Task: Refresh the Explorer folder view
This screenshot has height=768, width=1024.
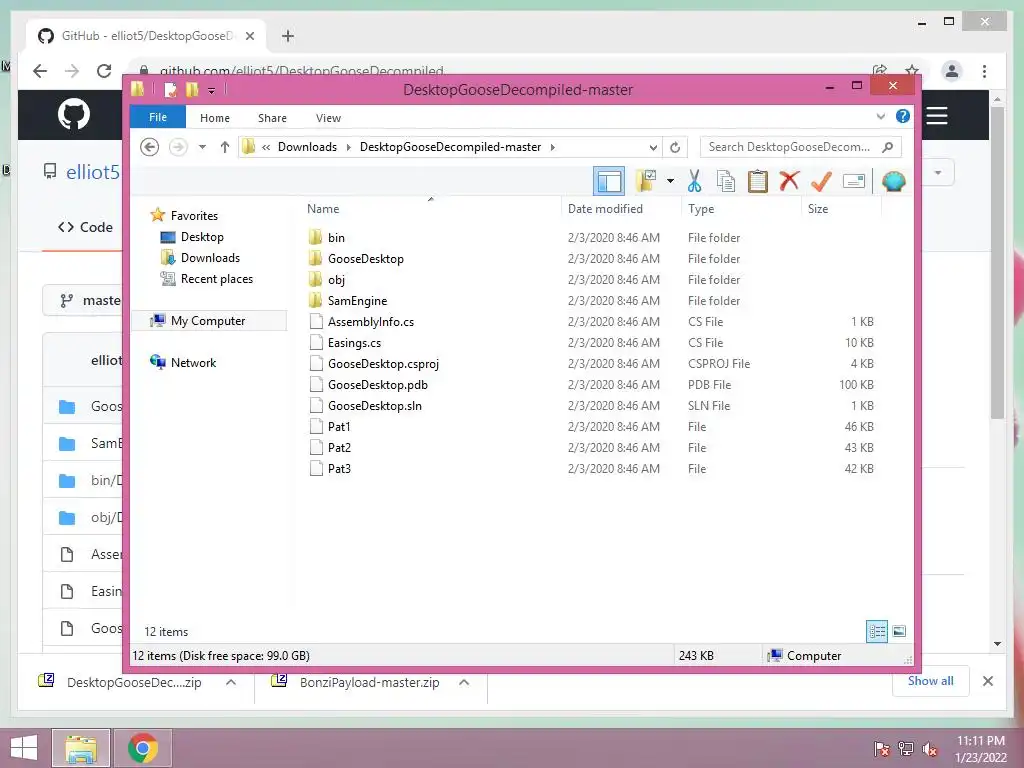Action: coord(675,148)
